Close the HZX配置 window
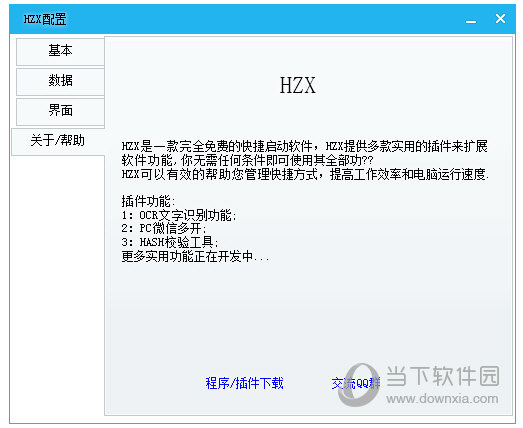Screen dimensions: 523x428 click(x=500, y=19)
